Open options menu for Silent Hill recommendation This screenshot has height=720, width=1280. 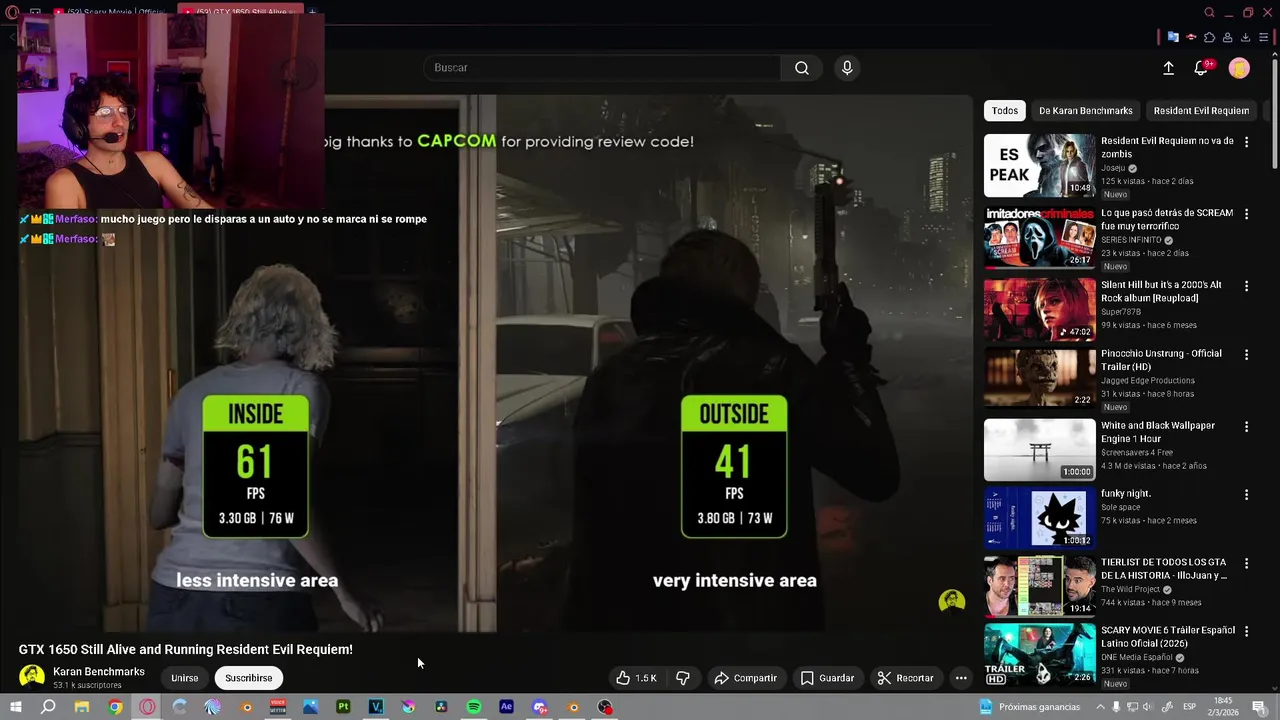1246,286
